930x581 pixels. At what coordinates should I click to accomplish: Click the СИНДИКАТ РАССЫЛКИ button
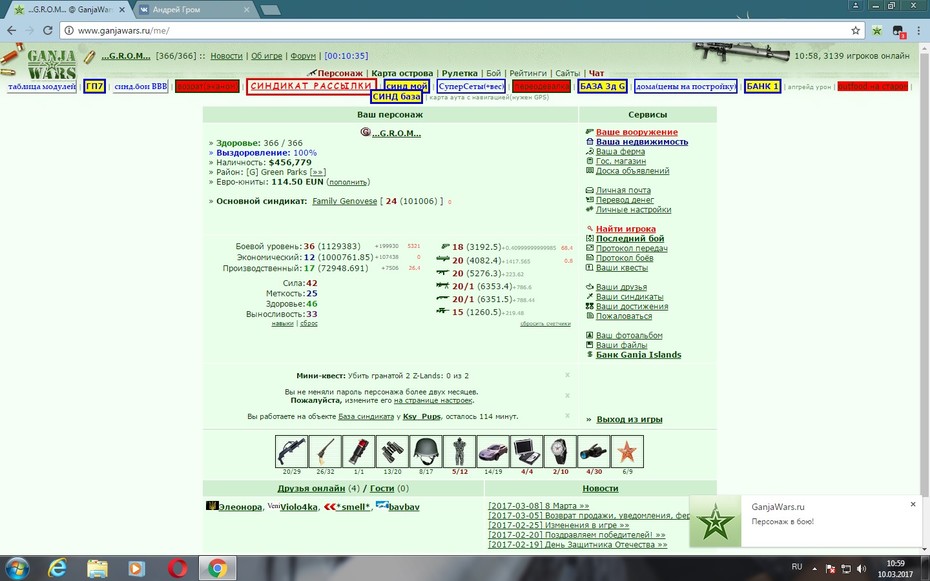(x=311, y=87)
